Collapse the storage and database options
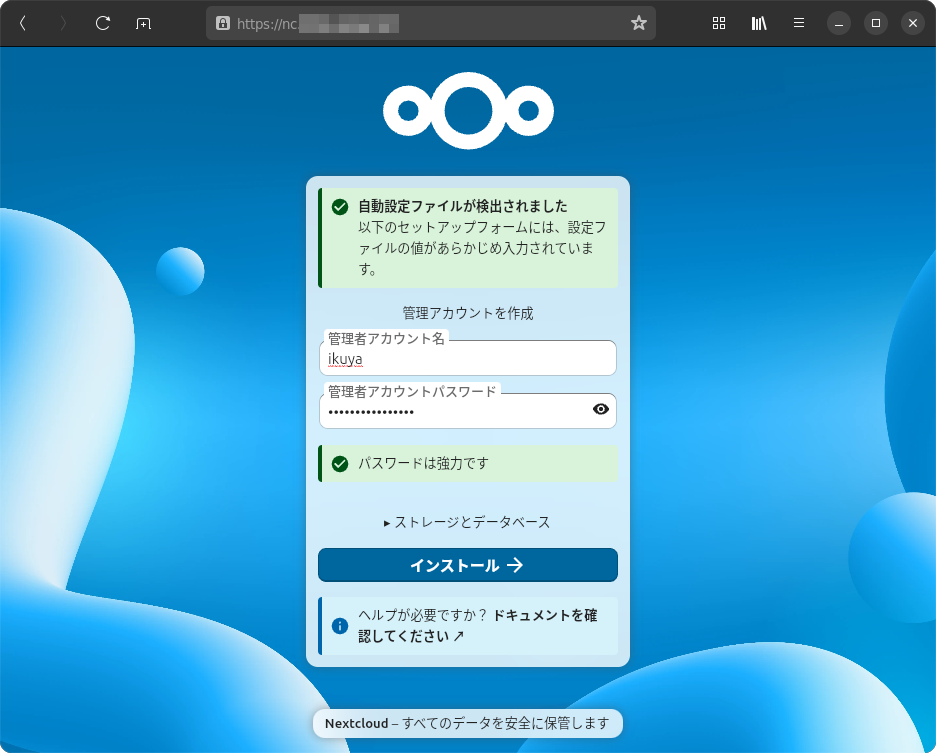Screen dimensions: 936x753 tap(467, 521)
